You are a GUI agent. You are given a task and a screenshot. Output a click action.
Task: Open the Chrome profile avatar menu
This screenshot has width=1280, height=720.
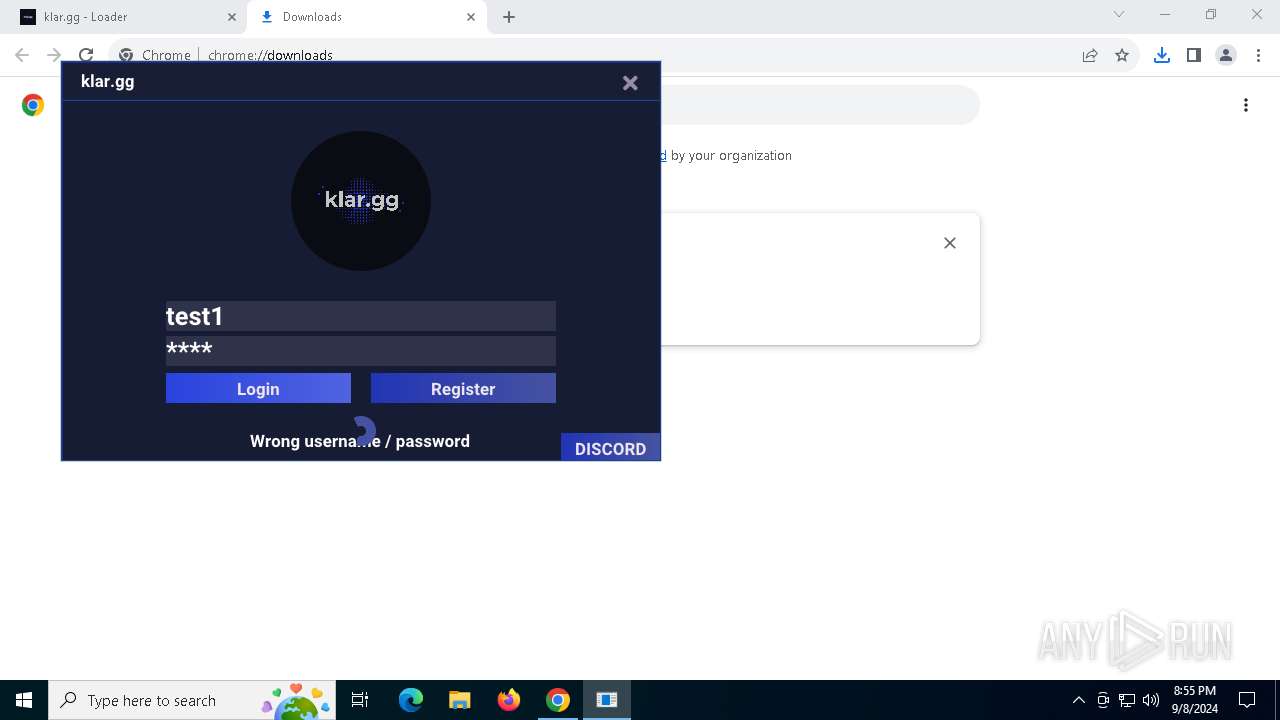pyautogui.click(x=1226, y=55)
